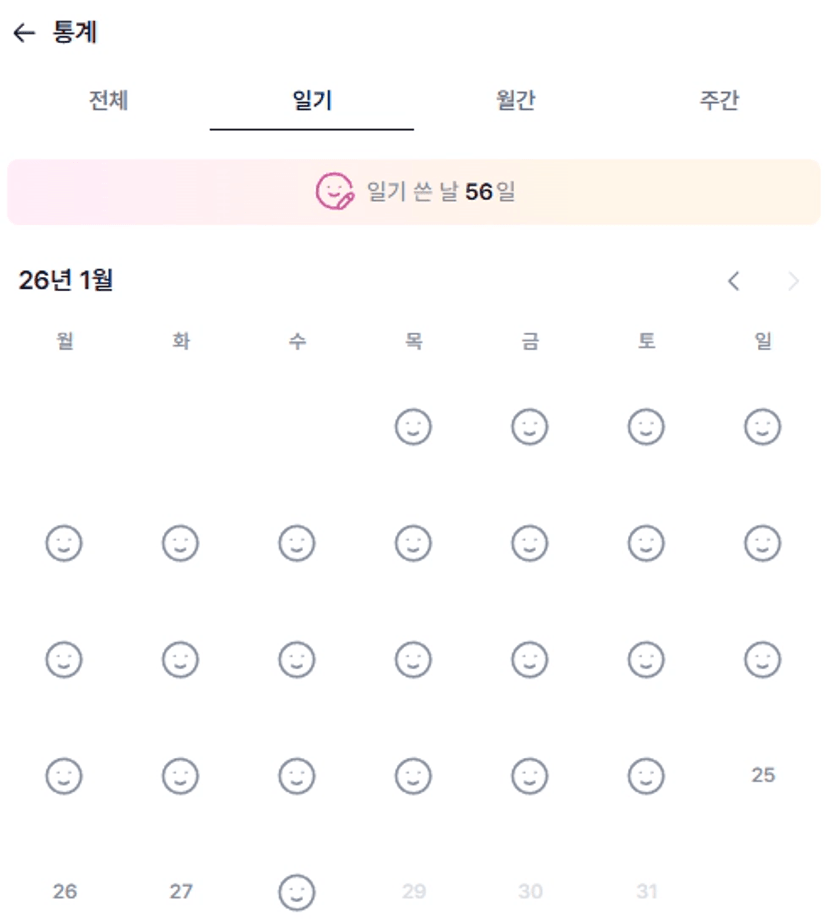Screen dimensions: 827x923
Task: Go to previous month with left chevron
Action: (734, 282)
